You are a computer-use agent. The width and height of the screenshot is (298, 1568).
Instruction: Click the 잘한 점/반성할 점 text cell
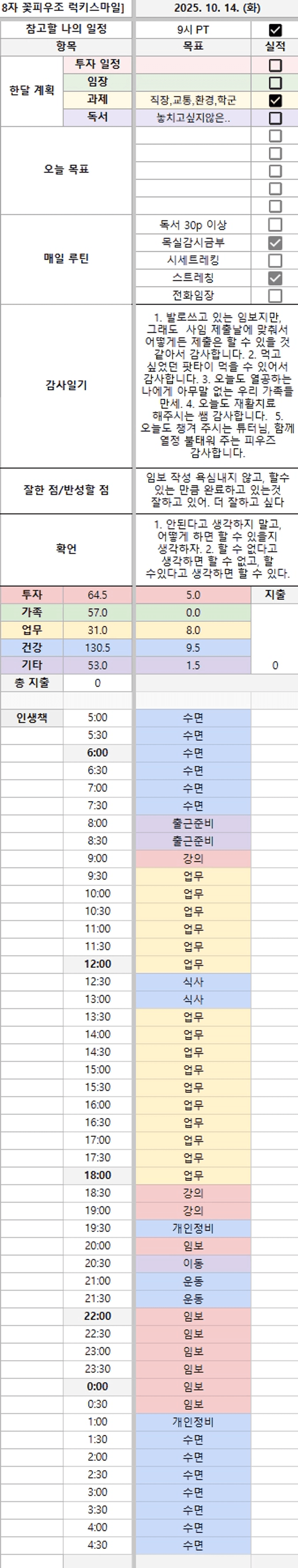pos(216,490)
